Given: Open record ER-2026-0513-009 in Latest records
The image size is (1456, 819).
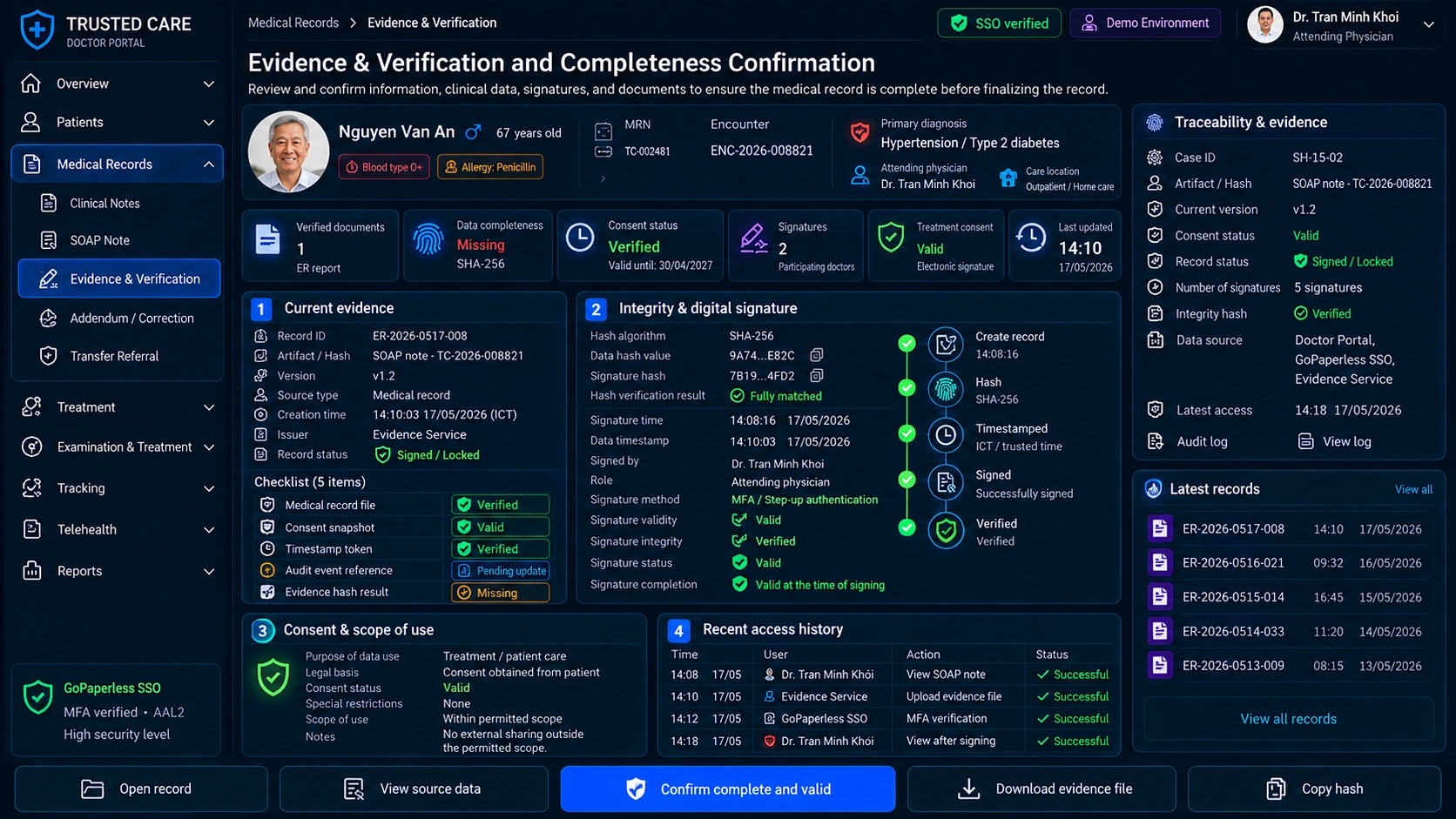Looking at the screenshot, I should point(1288,666).
